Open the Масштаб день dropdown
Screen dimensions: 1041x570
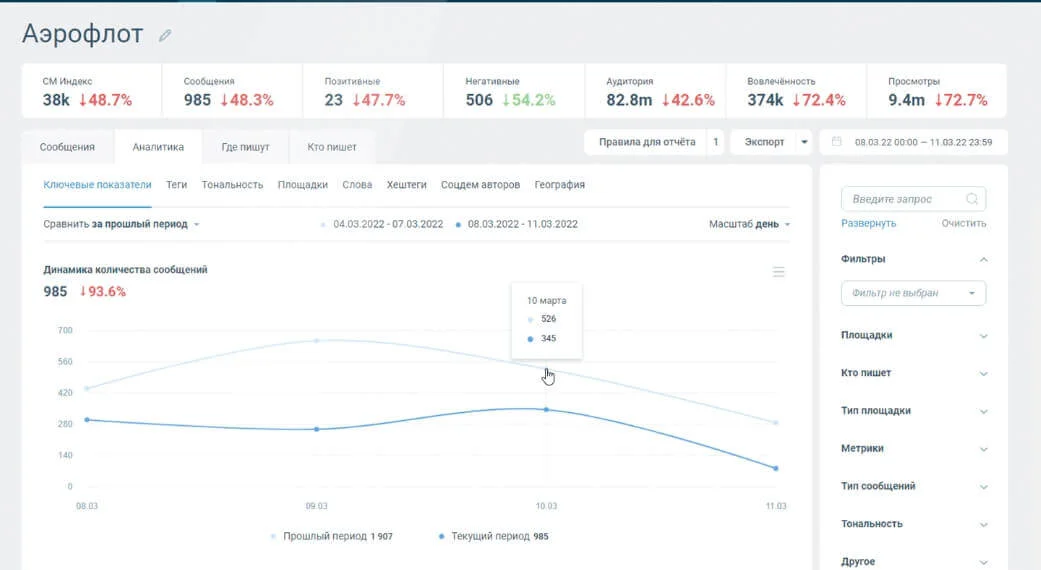(x=750, y=224)
